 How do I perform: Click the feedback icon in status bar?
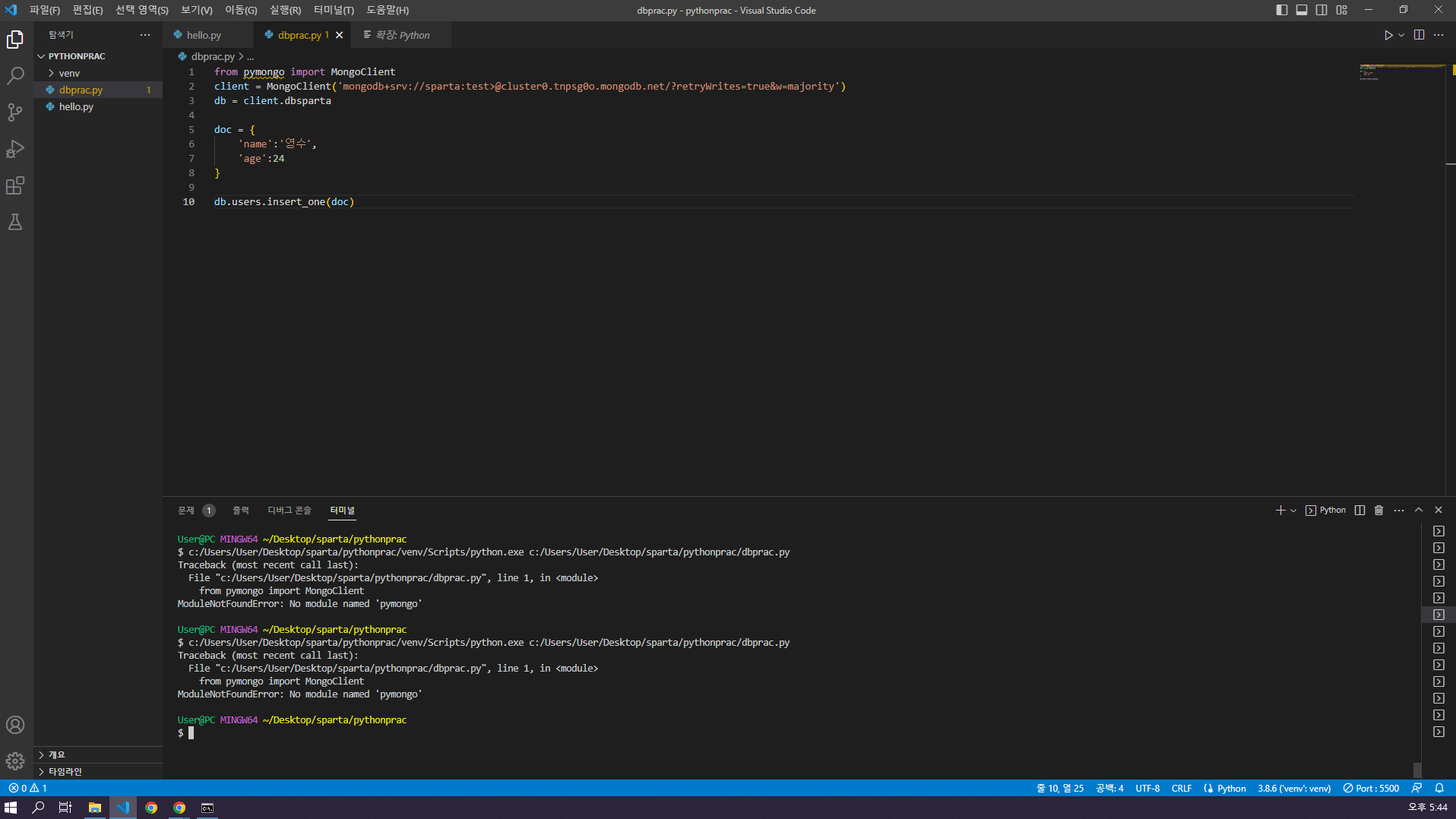[x=1417, y=789]
